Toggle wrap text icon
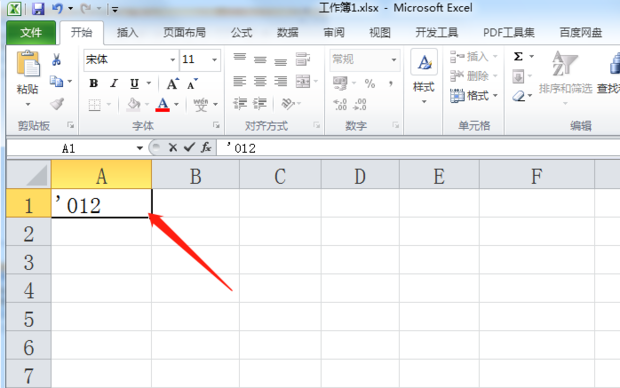Image resolution: width=620 pixels, height=388 pixels. (x=303, y=60)
